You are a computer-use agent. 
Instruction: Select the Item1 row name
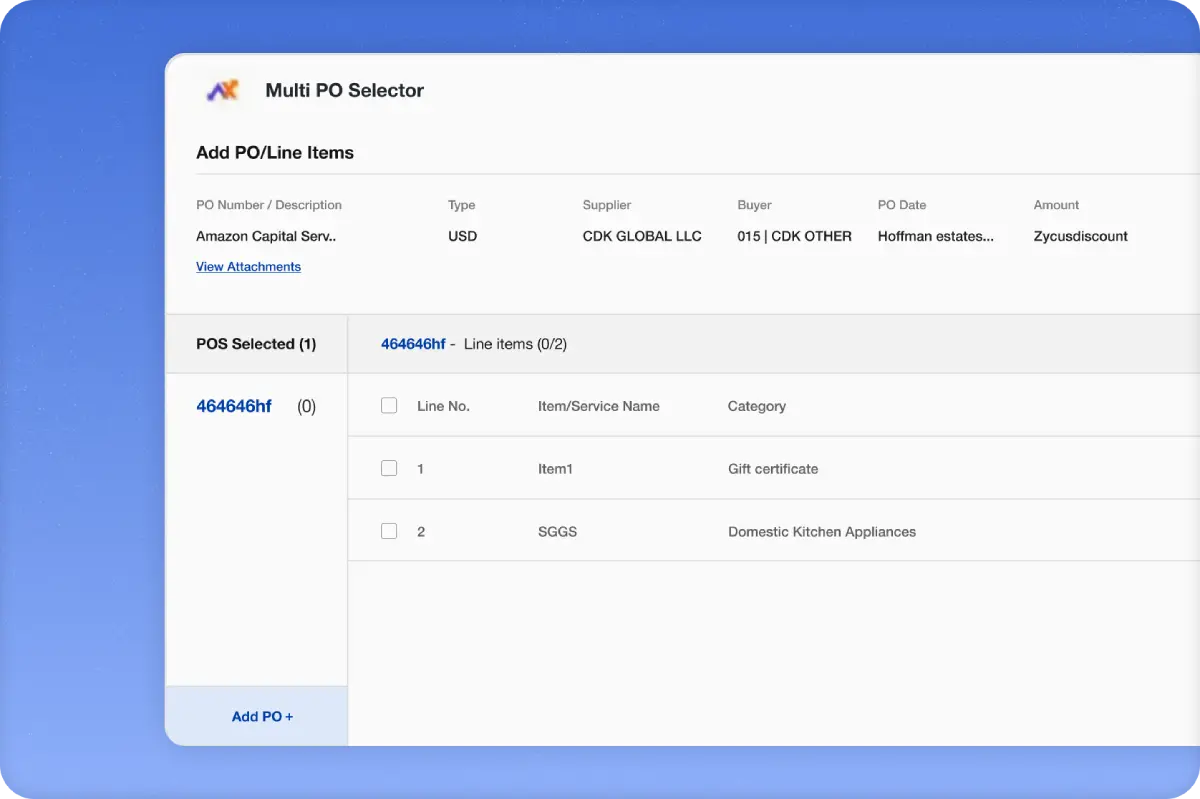555,469
